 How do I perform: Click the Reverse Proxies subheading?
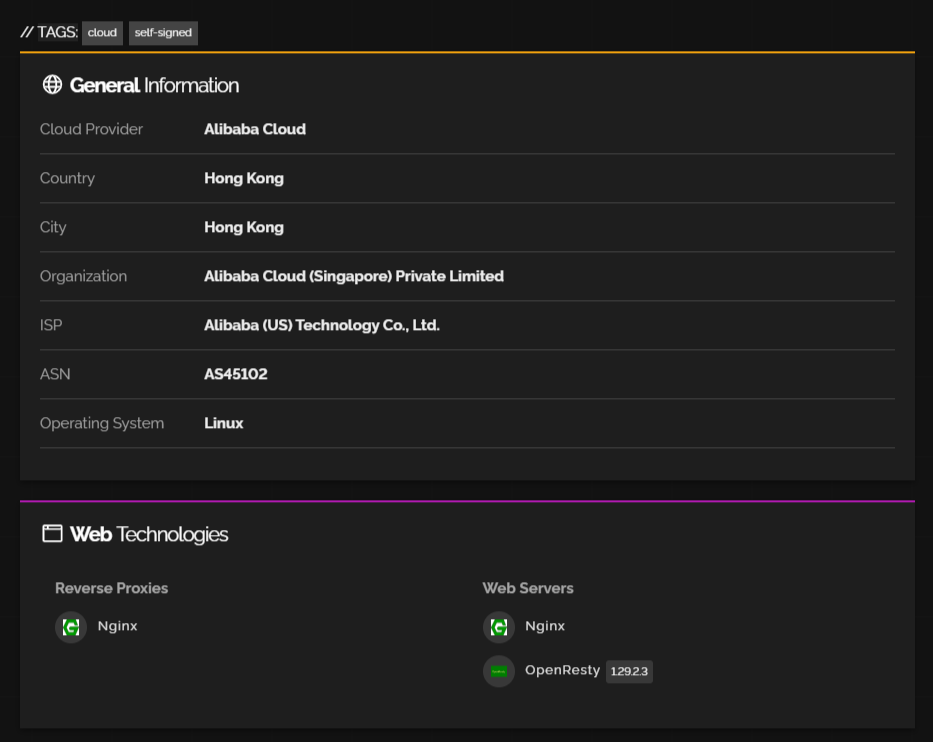[x=111, y=588]
